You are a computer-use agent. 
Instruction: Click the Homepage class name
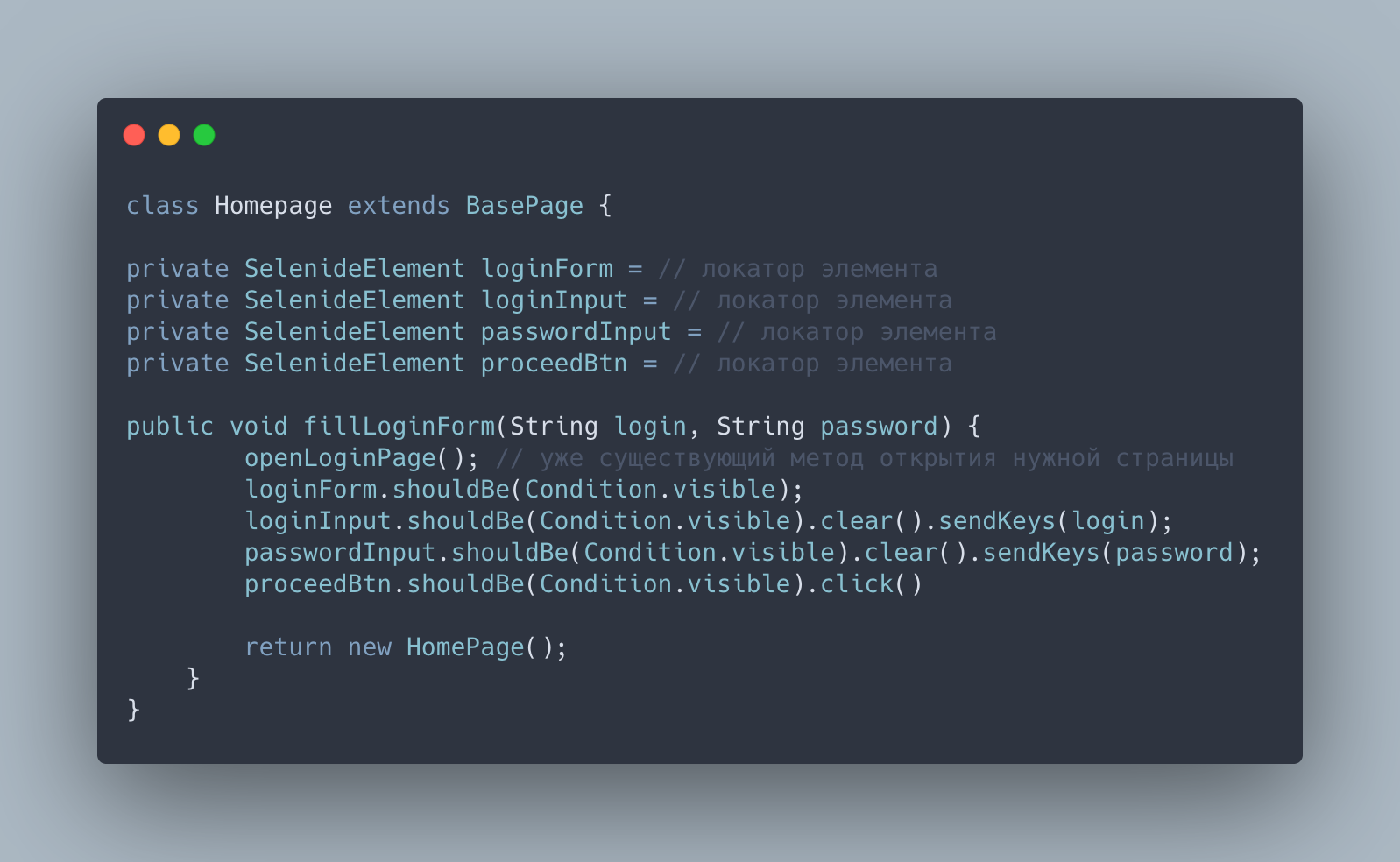pyautogui.click(x=272, y=206)
